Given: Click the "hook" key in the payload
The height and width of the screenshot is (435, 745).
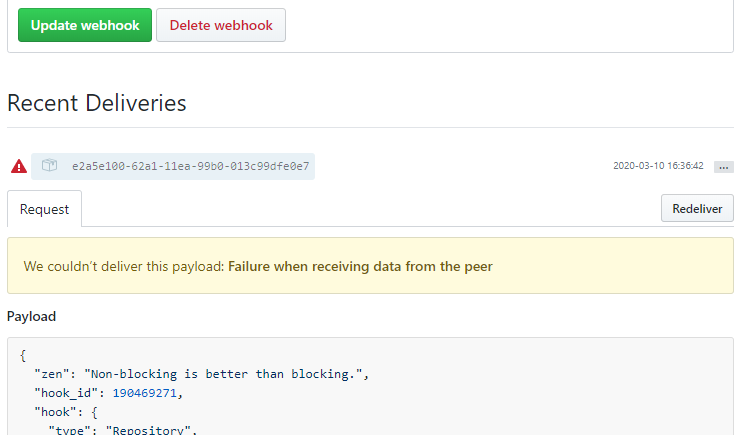Looking at the screenshot, I should (x=55, y=412).
